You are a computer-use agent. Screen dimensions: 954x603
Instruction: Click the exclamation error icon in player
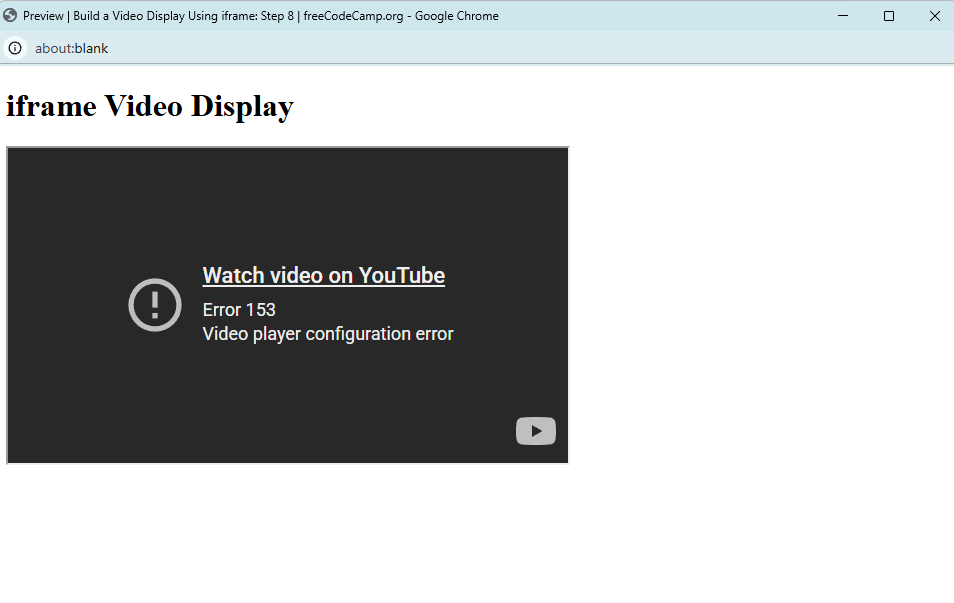pyautogui.click(x=155, y=305)
